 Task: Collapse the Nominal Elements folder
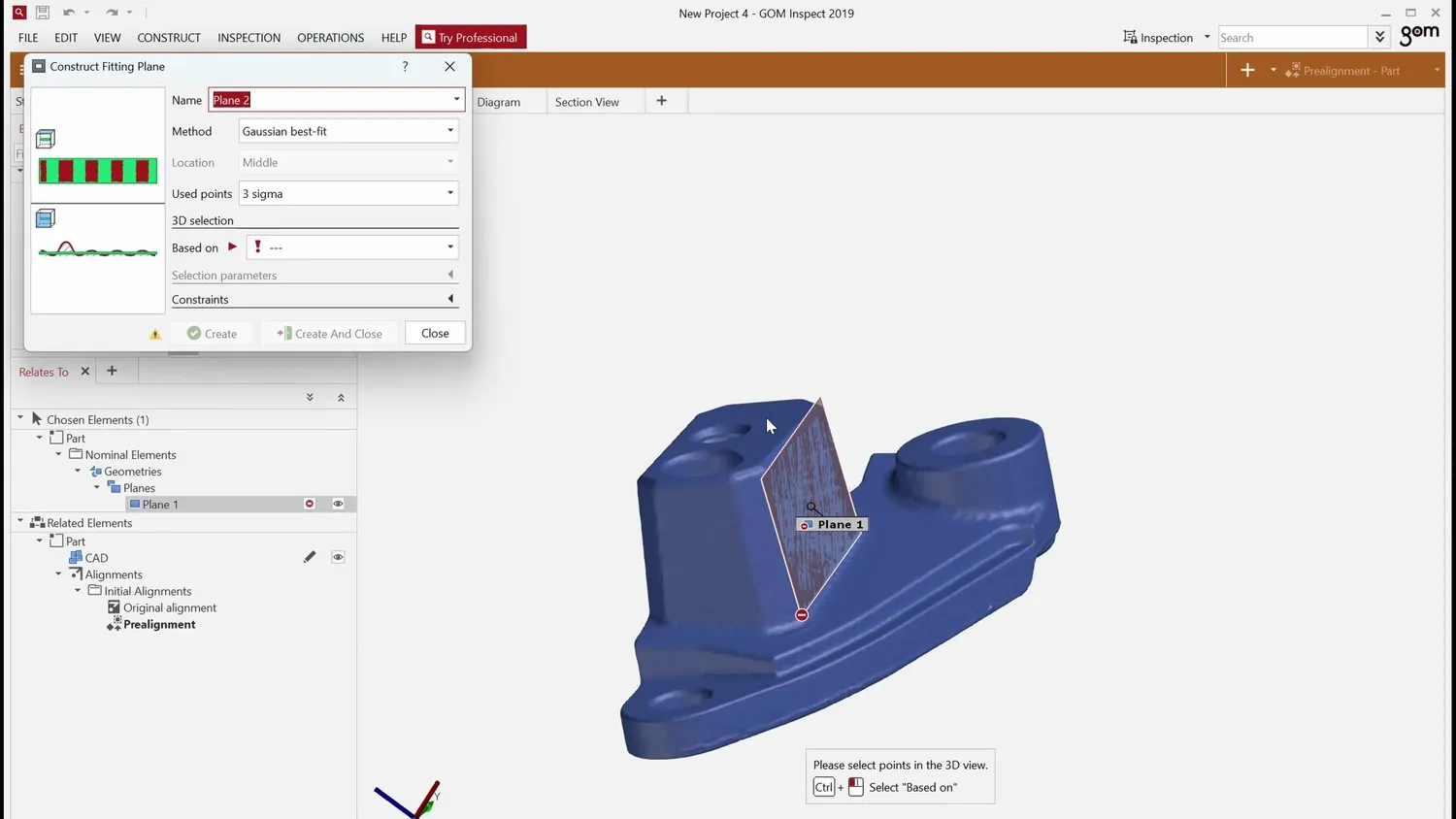pyautogui.click(x=58, y=454)
